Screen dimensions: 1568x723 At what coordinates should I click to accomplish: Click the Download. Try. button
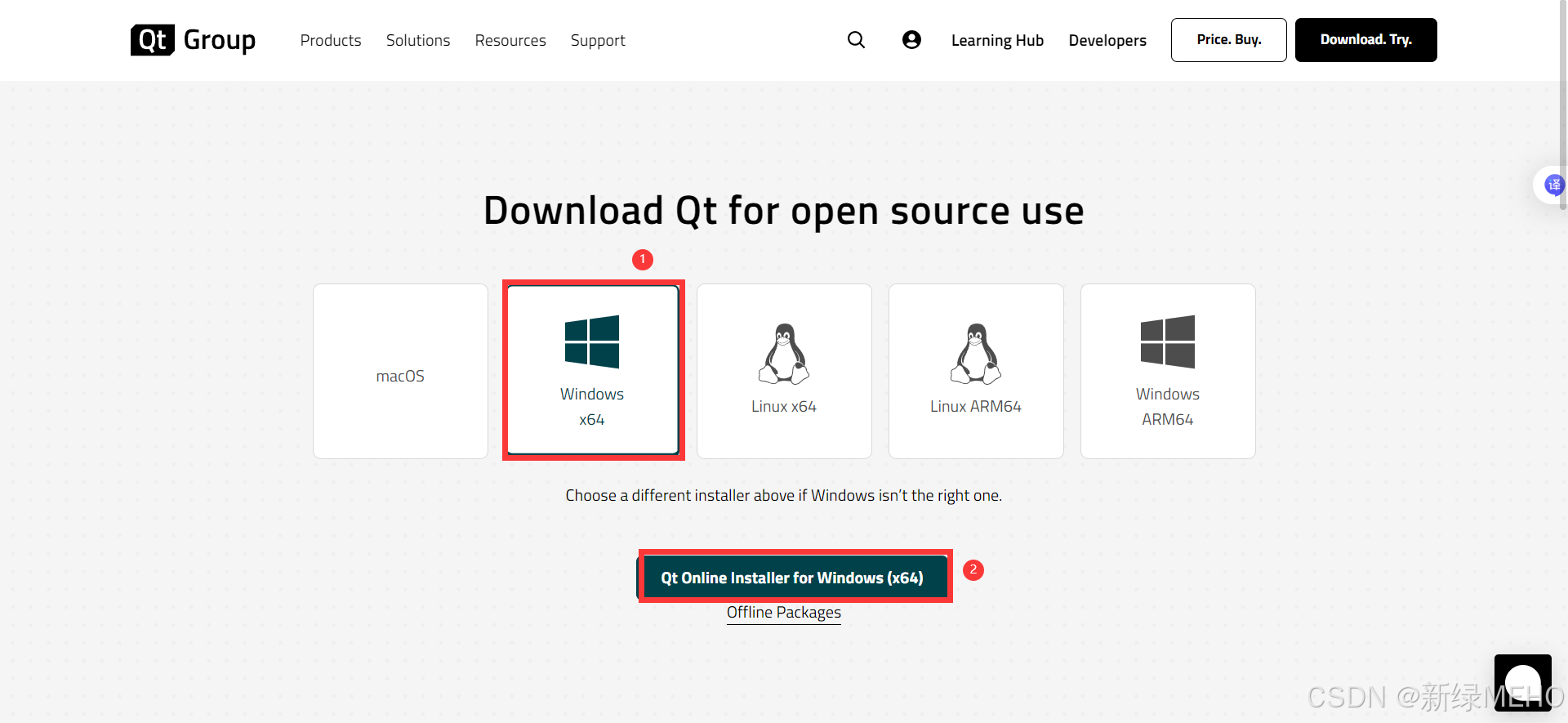point(1366,40)
